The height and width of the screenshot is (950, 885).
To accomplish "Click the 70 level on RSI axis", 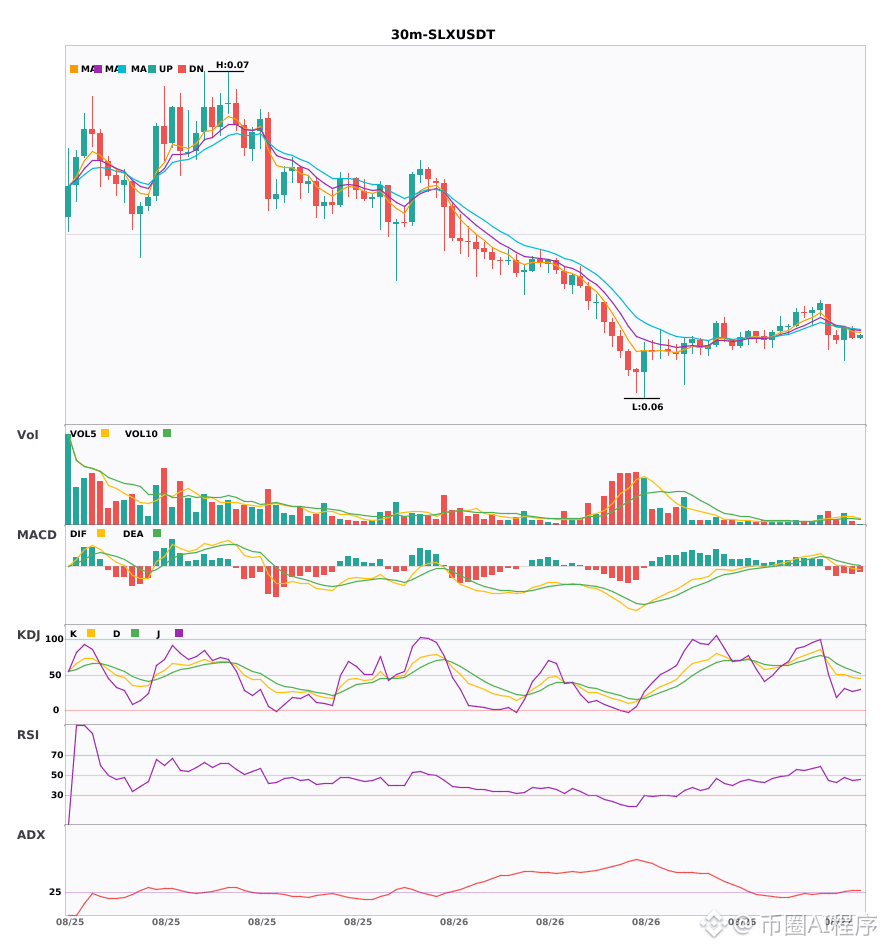I will [x=57, y=755].
